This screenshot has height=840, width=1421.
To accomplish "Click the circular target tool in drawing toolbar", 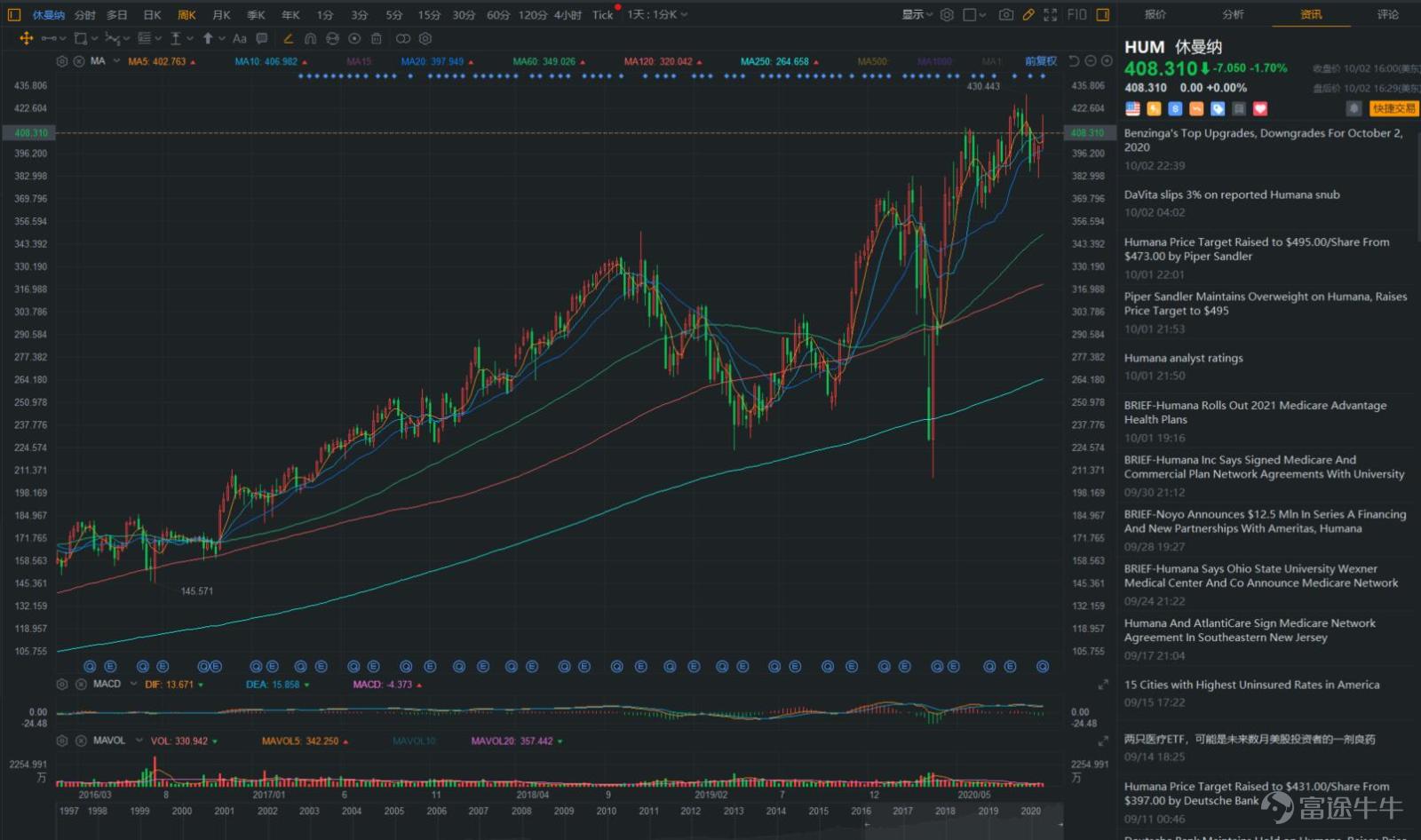I will point(354,38).
